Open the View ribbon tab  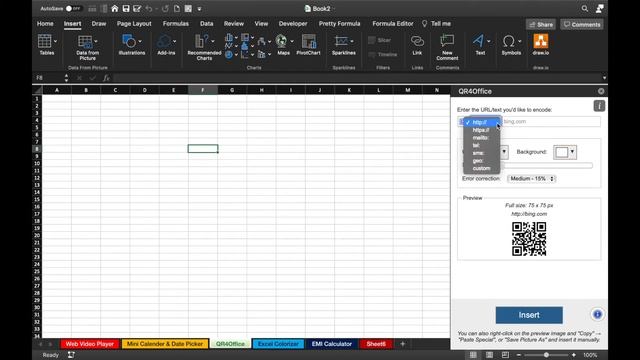[x=261, y=24]
